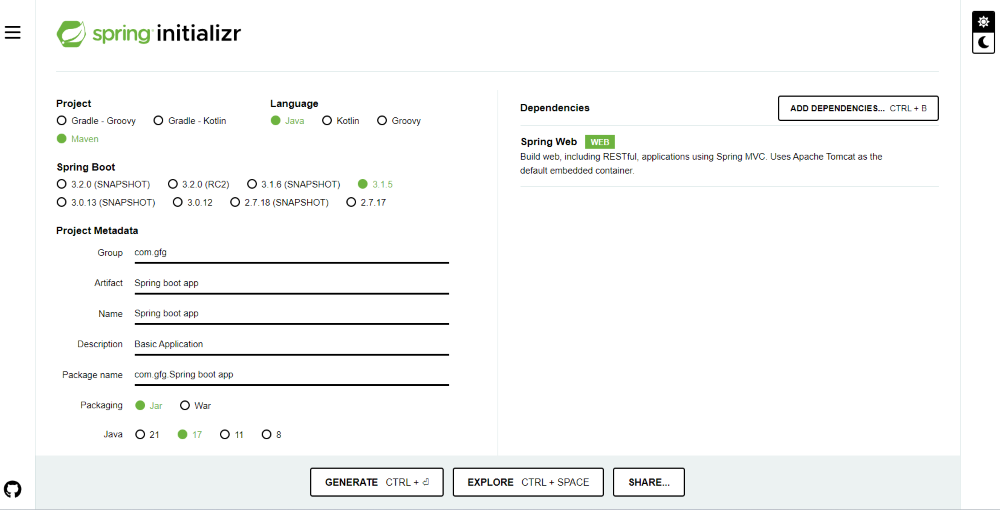Choose Java as the language
1000x510 pixels.
pyautogui.click(x=288, y=120)
